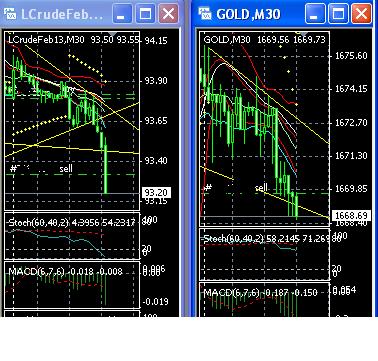This screenshot has height=361, width=378.
Task: Close the LCrudeFeb chart window
Action: pyautogui.click(x=168, y=14)
